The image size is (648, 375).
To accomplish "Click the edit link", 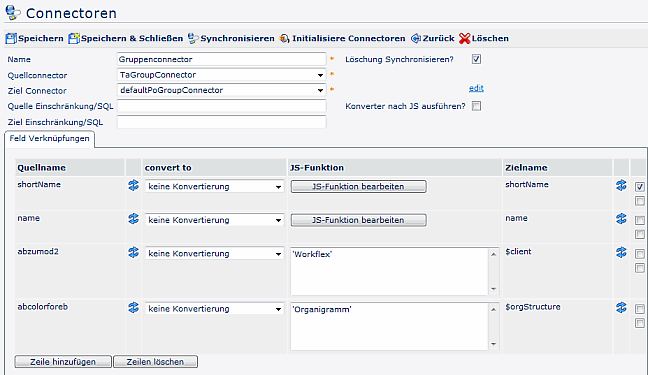I will click(476, 88).
